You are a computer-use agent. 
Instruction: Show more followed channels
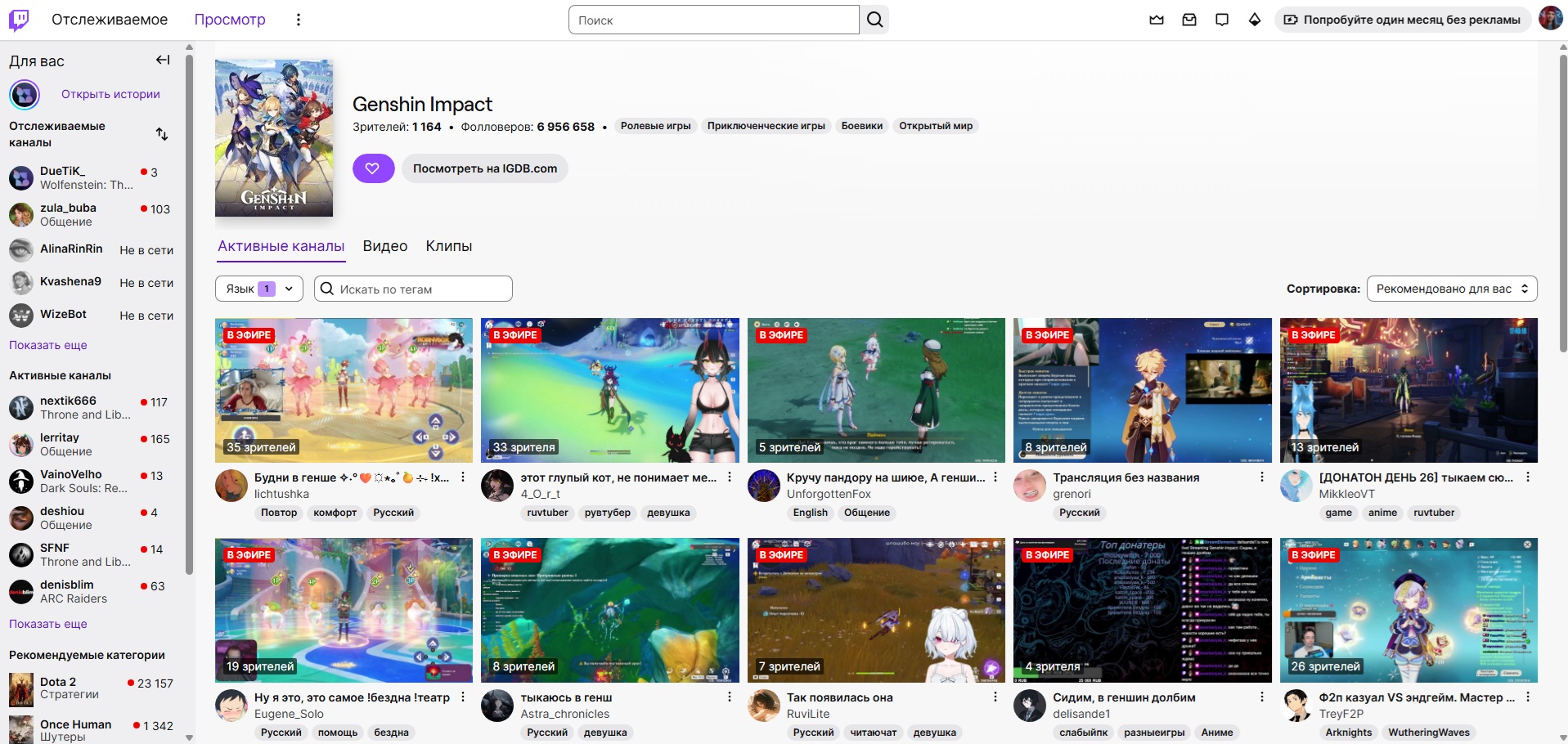(x=48, y=345)
